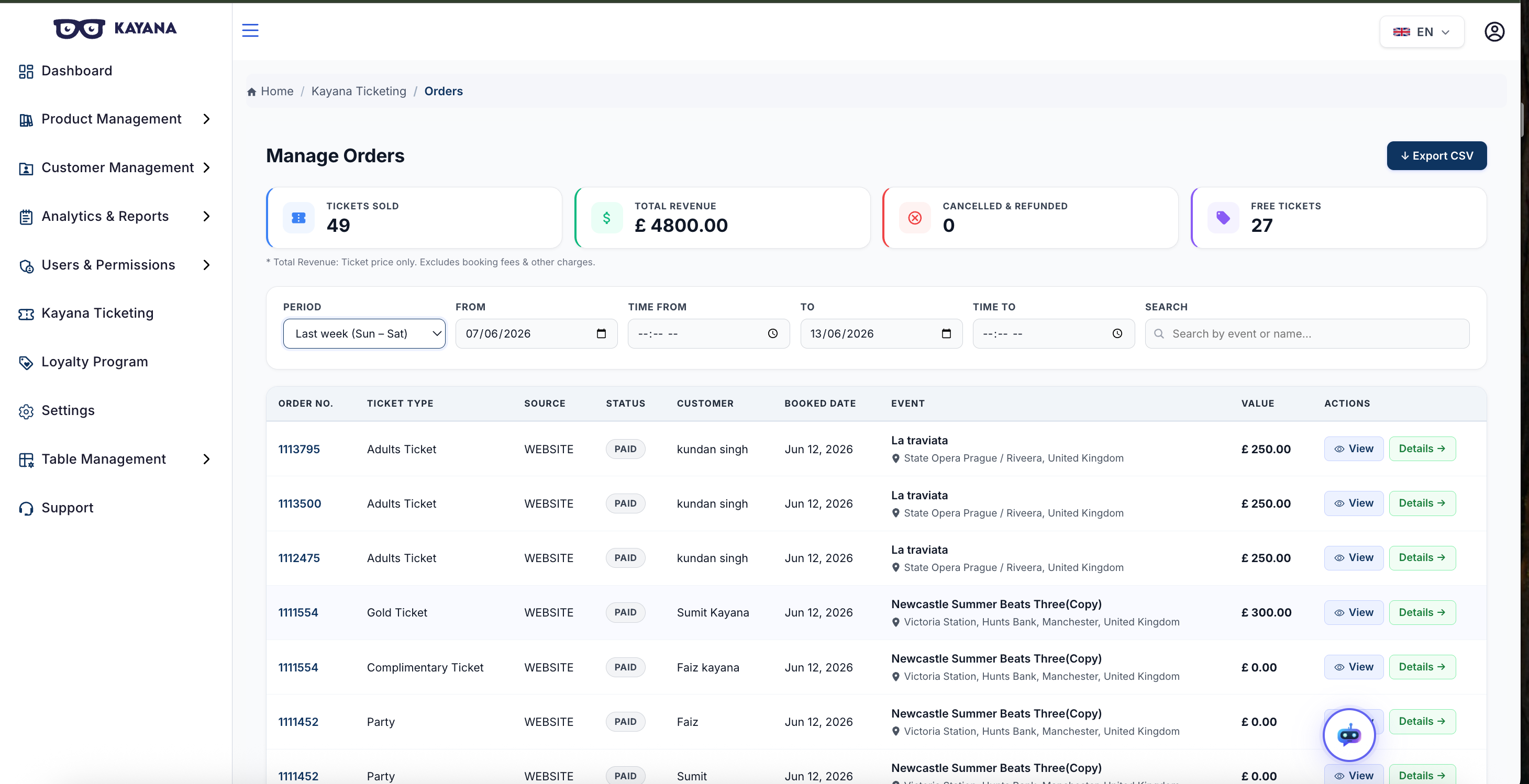Click the Settings gear sidebar icon

point(26,411)
